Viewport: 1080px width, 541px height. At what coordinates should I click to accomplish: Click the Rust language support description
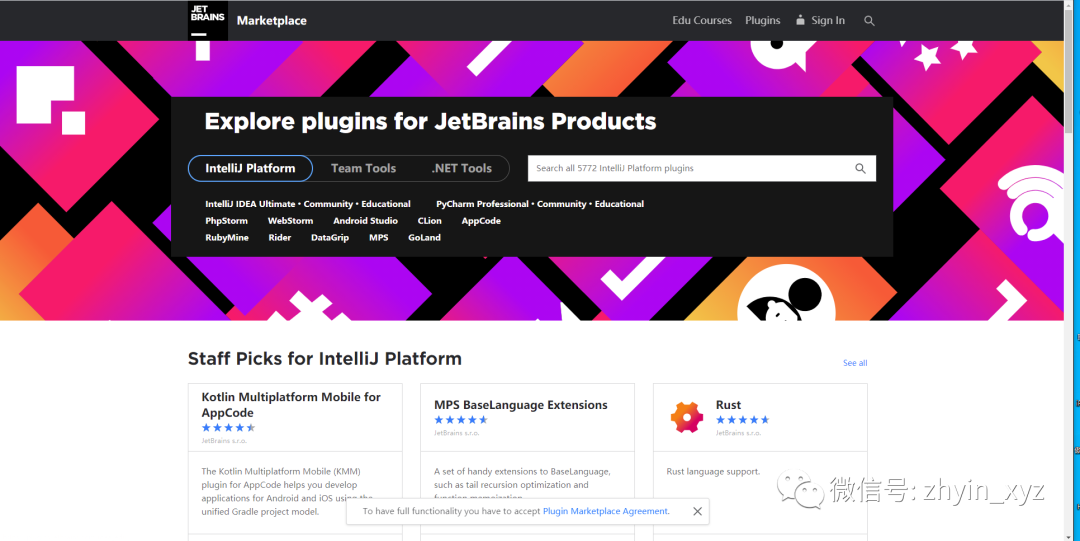[714, 471]
